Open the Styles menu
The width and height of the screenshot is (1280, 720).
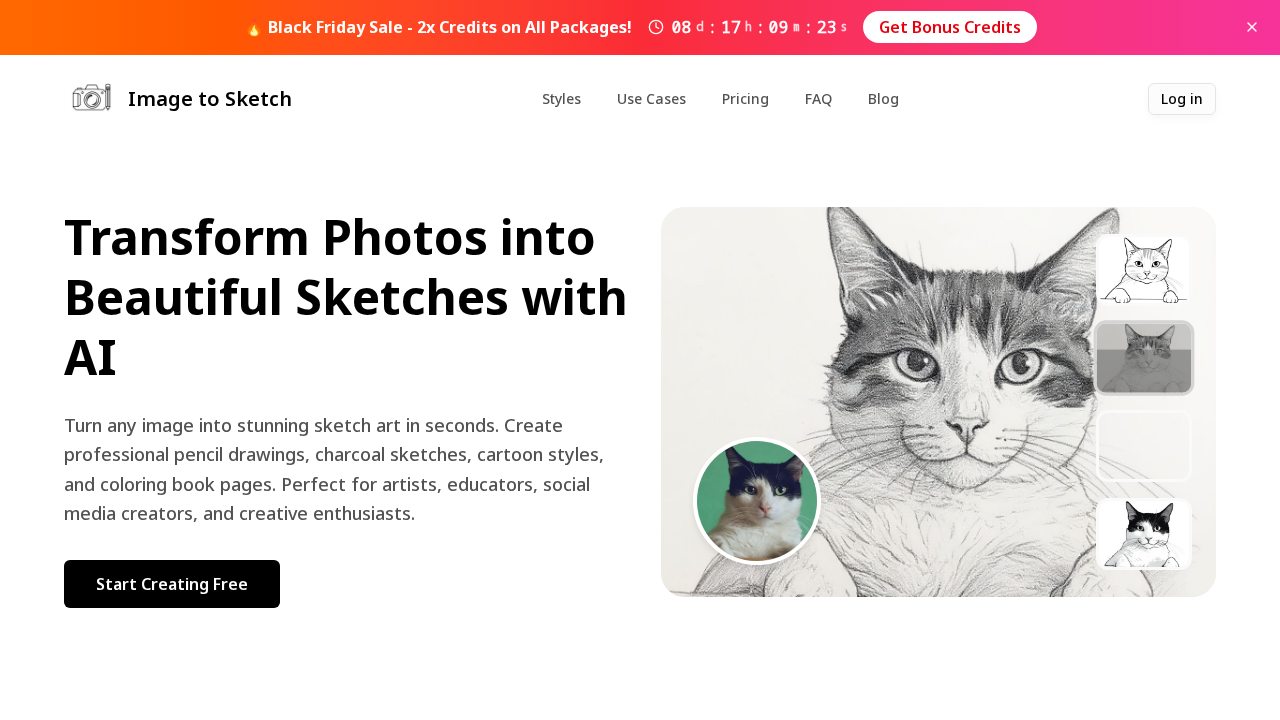(x=561, y=97)
